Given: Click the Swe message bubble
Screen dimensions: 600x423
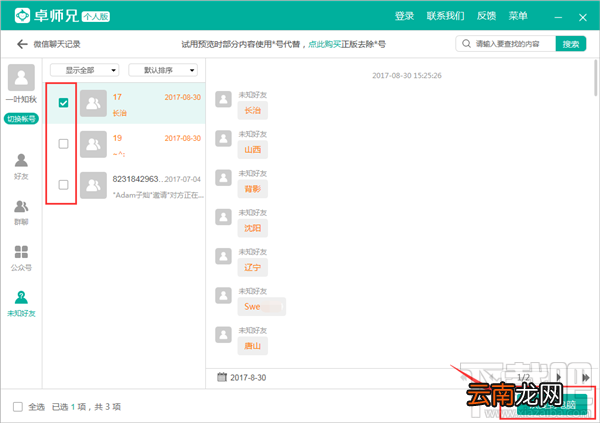Looking at the screenshot, I should click(262, 307).
